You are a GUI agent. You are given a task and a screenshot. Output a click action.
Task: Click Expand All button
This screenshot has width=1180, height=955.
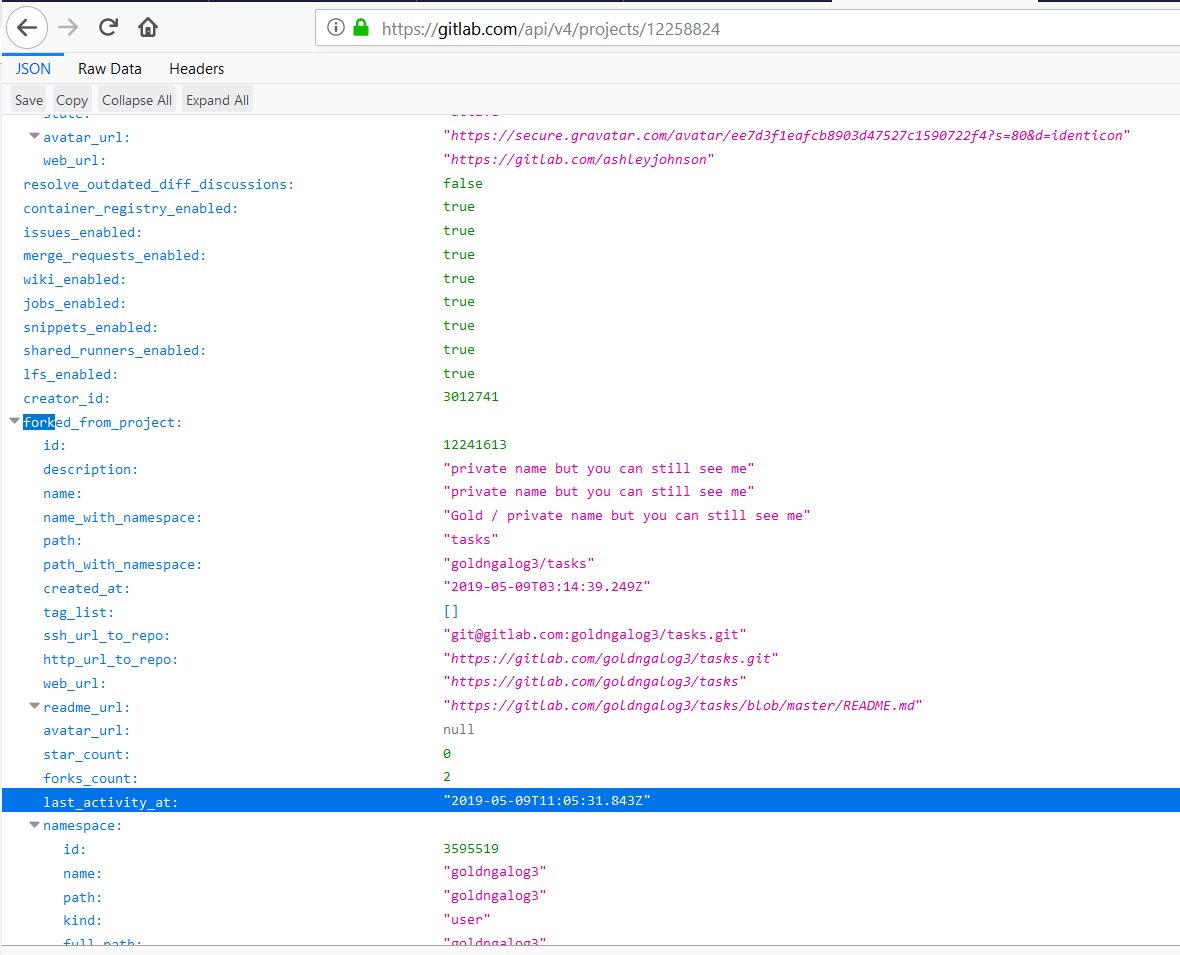[217, 100]
